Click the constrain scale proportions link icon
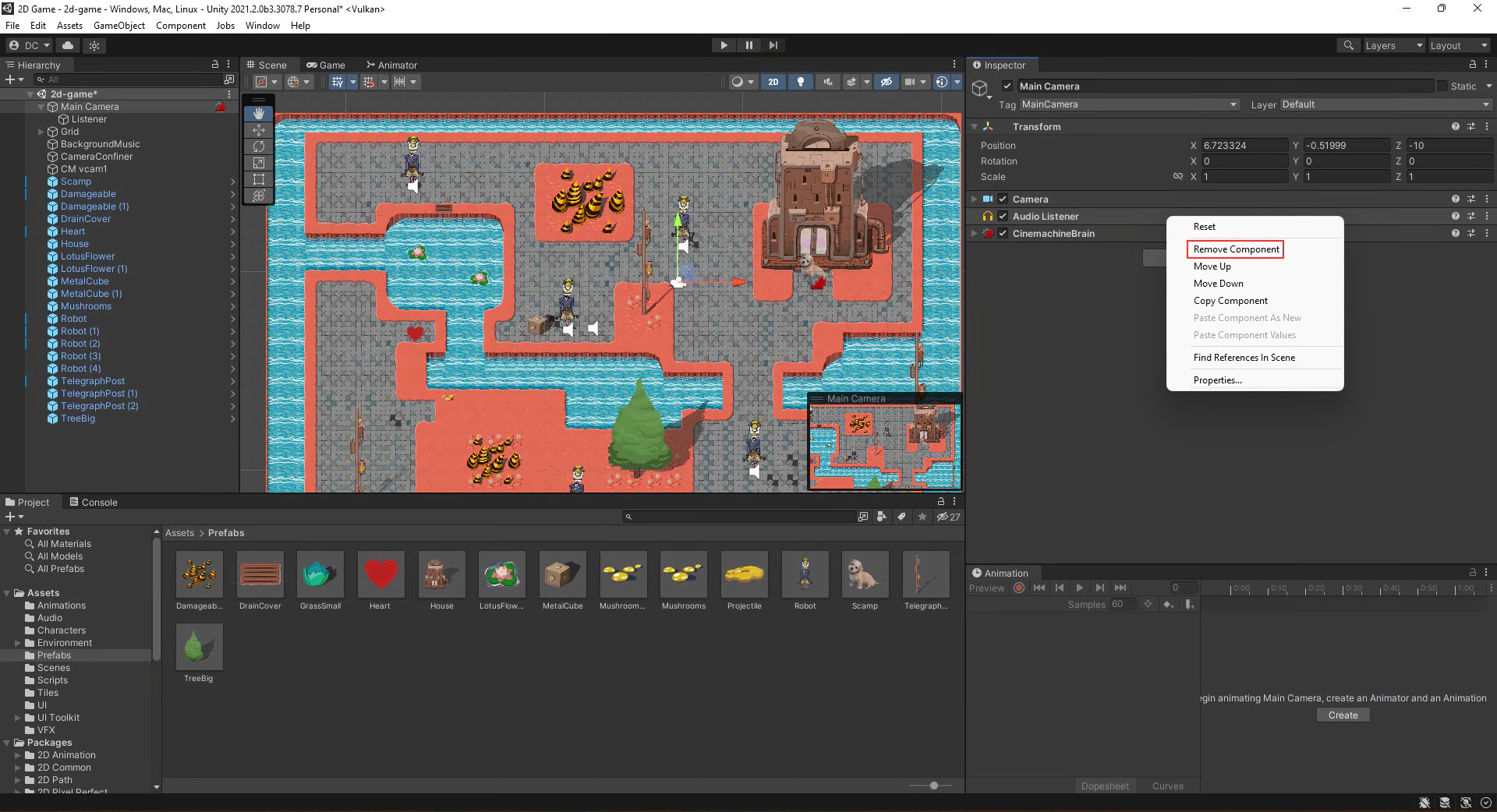 coord(1178,177)
